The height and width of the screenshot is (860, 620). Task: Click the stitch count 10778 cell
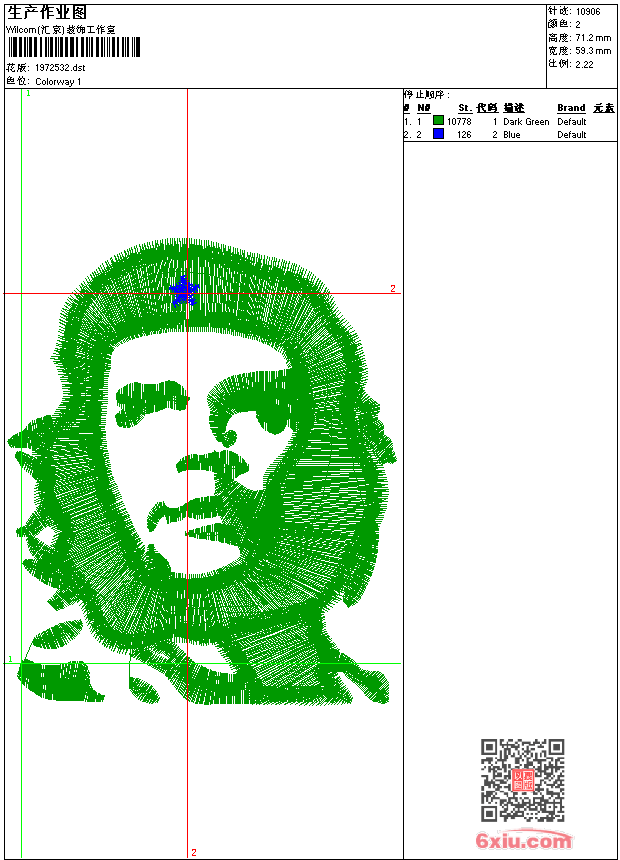[459, 122]
